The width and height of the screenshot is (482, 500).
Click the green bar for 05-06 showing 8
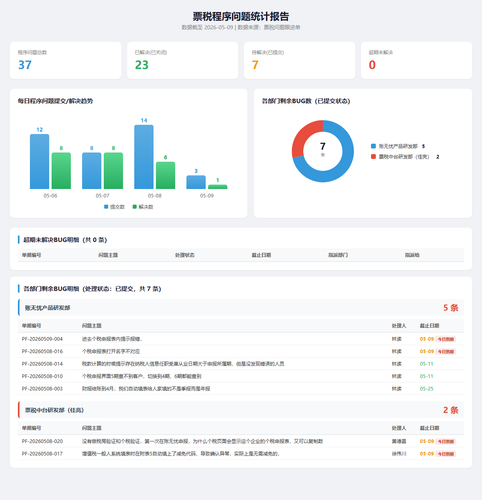pyautogui.click(x=61, y=171)
